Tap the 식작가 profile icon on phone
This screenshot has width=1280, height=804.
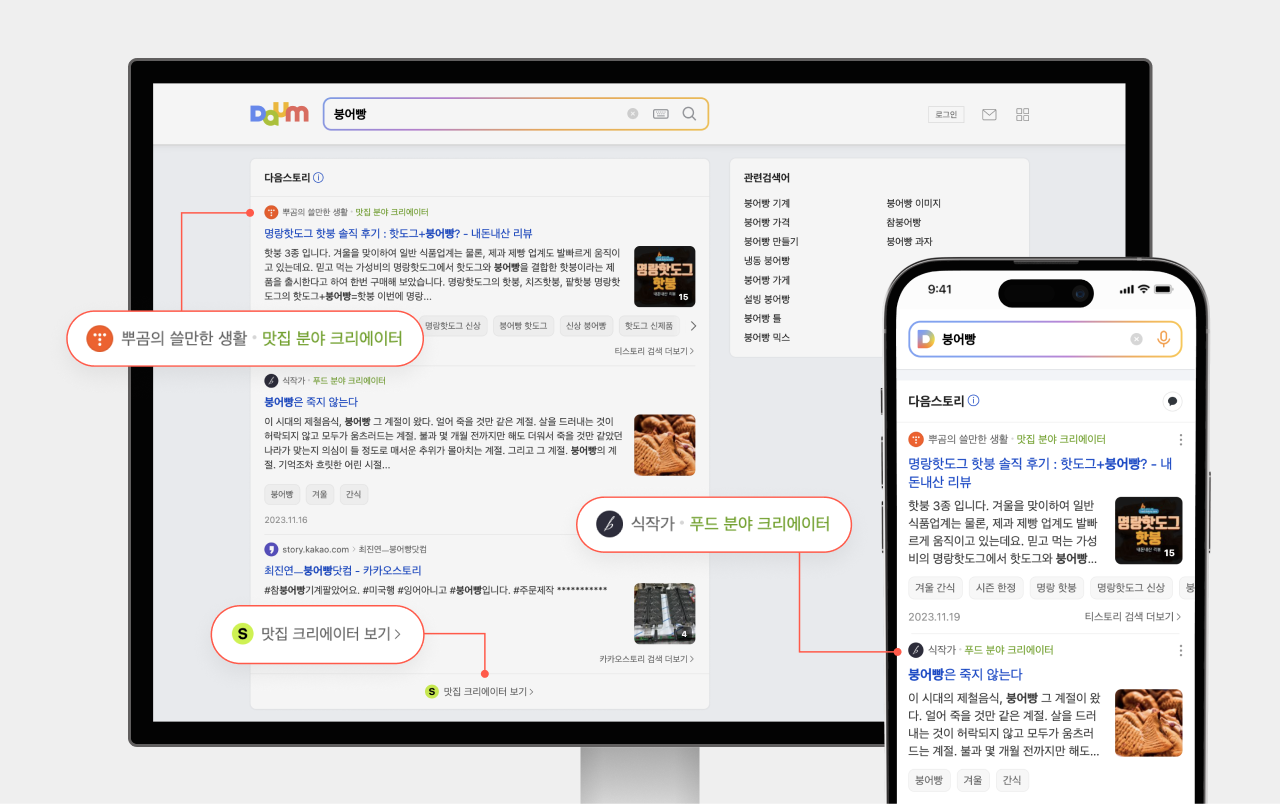click(x=916, y=650)
